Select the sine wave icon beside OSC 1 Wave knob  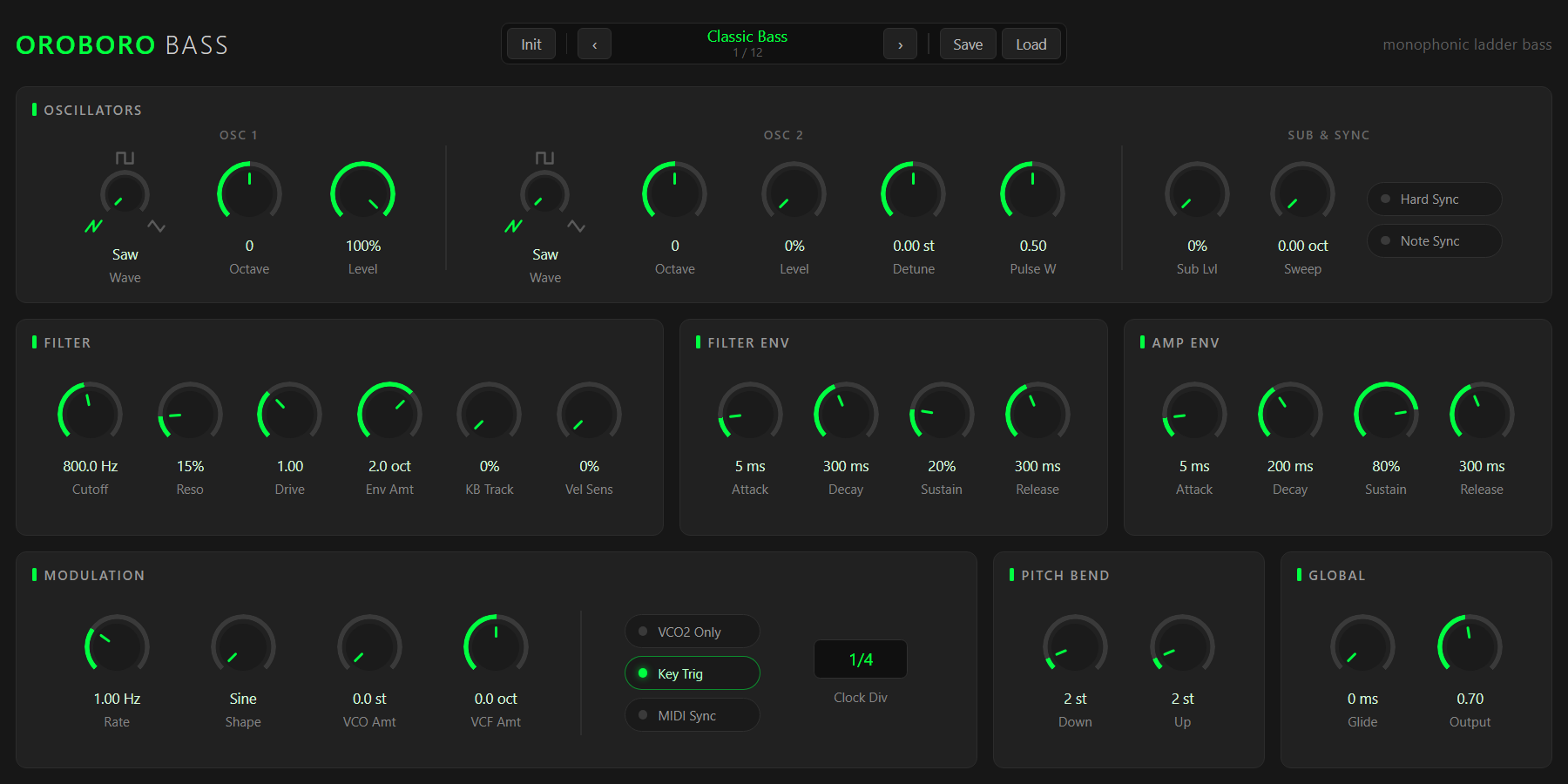[156, 226]
